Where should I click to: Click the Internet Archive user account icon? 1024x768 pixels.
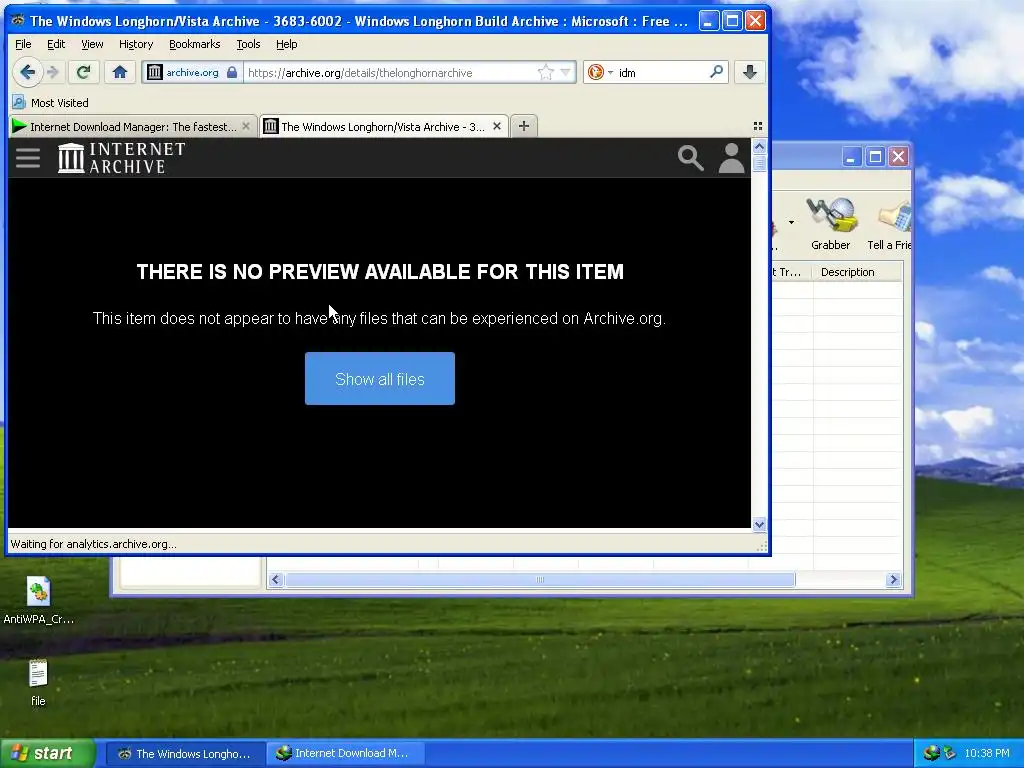point(731,158)
